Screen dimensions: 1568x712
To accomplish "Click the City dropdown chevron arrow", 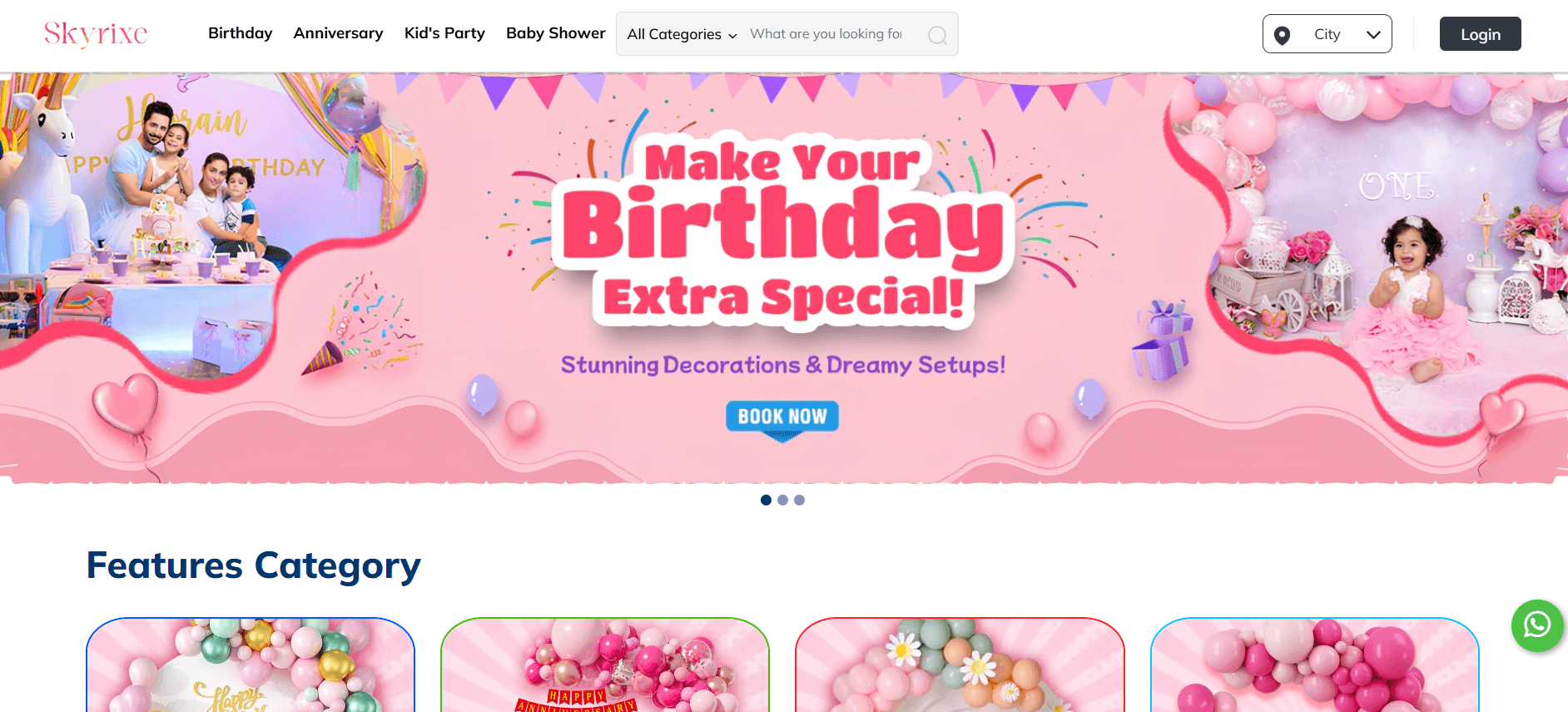I will tap(1373, 35).
